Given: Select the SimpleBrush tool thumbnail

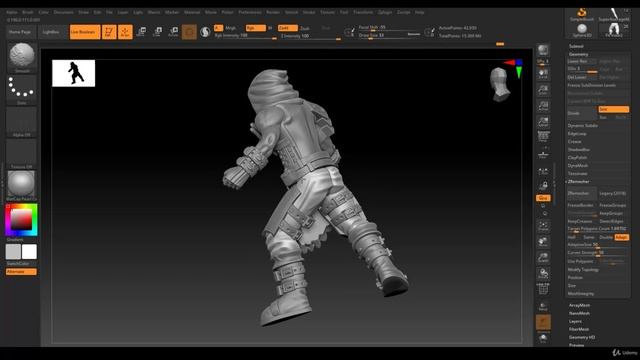Looking at the screenshot, I should (582, 14).
